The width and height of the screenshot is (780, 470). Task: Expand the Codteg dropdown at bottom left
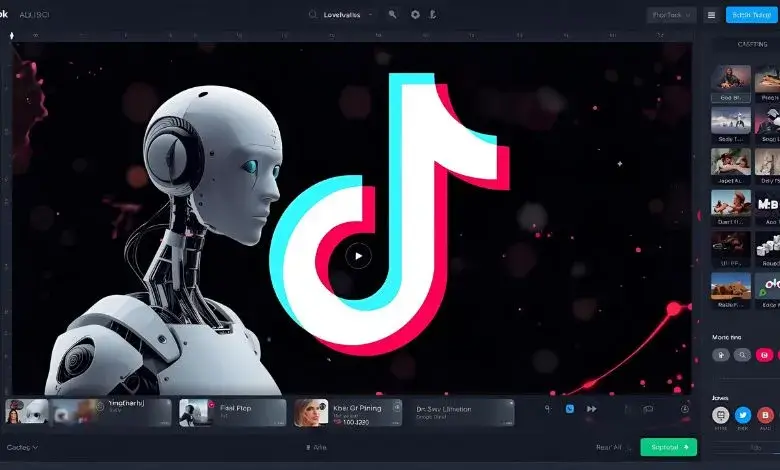[22, 448]
